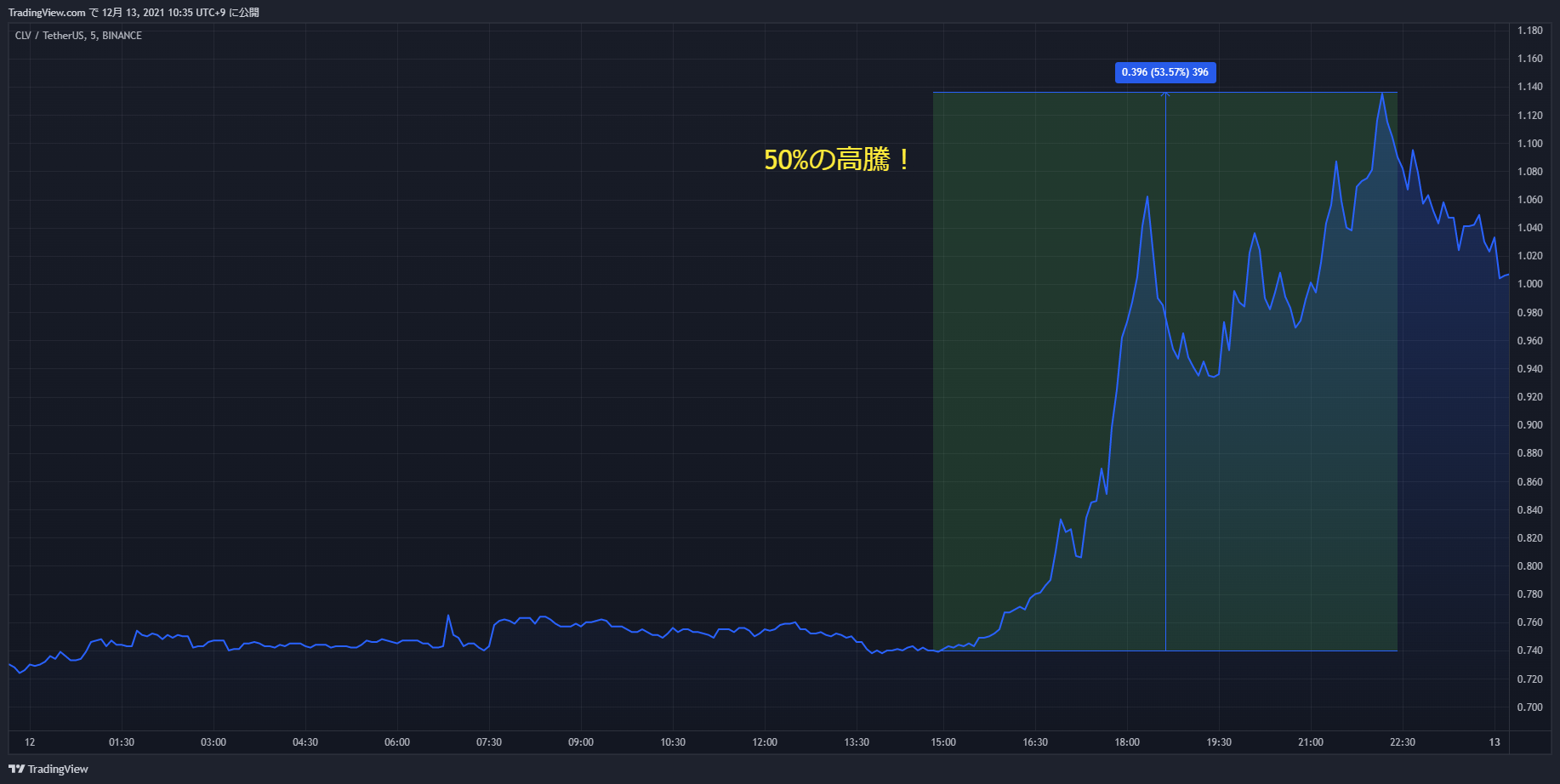Click the 01:30 time axis label

click(122, 742)
